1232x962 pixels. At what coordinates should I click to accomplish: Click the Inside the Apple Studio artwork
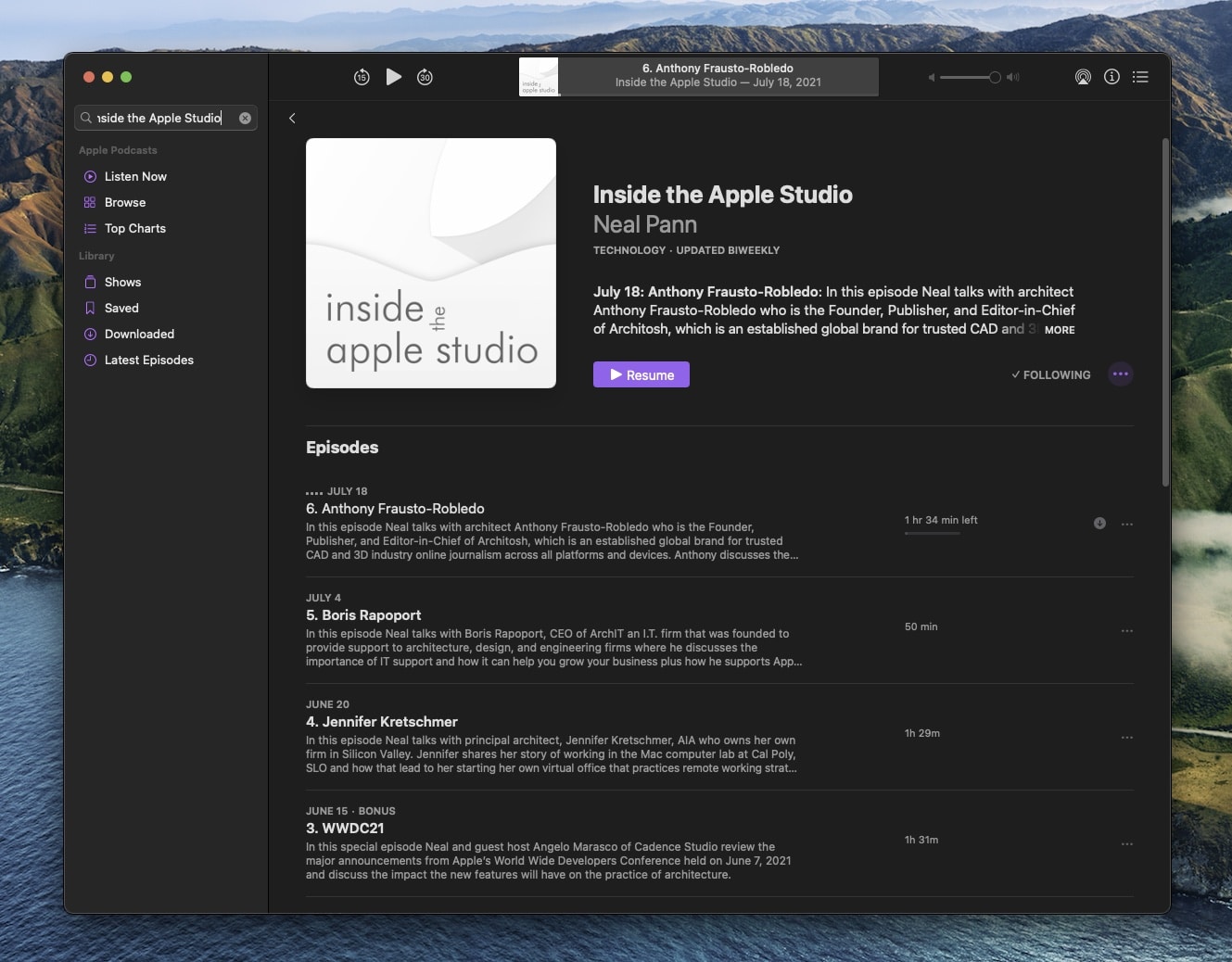pyautogui.click(x=431, y=263)
